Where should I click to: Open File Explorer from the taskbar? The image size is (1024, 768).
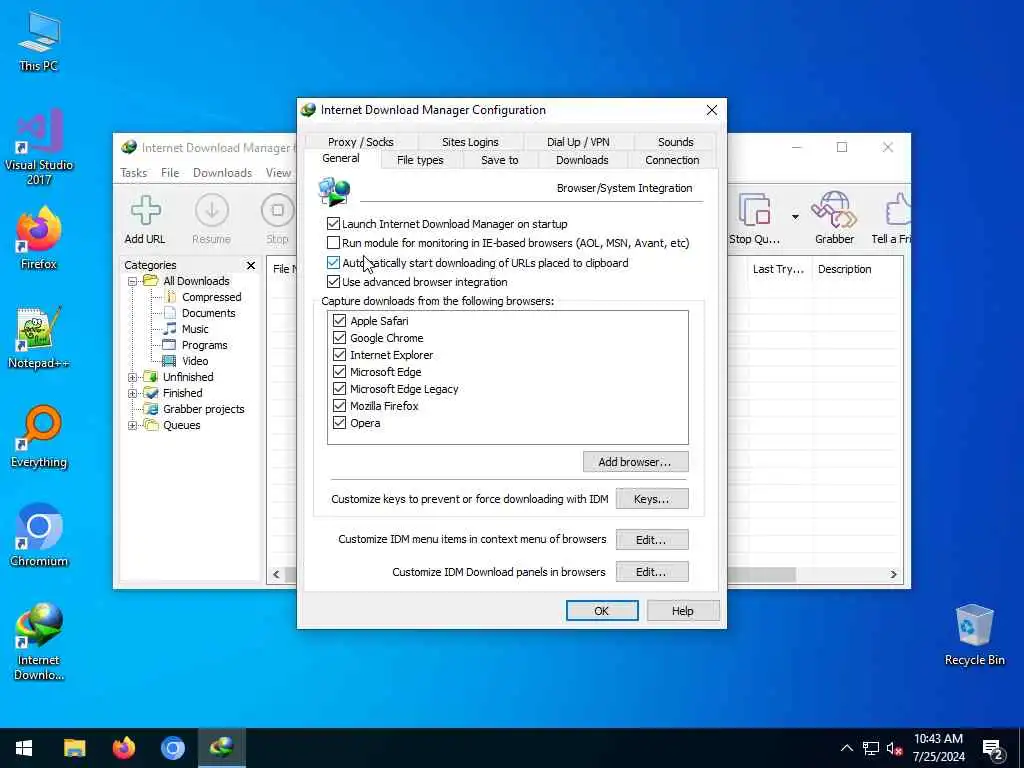pyautogui.click(x=74, y=748)
